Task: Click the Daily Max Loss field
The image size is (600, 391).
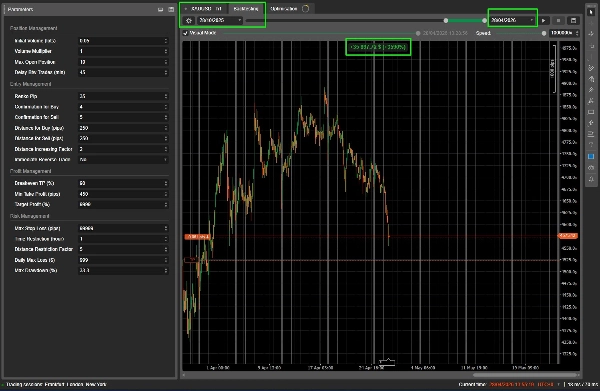Action: pos(123,260)
